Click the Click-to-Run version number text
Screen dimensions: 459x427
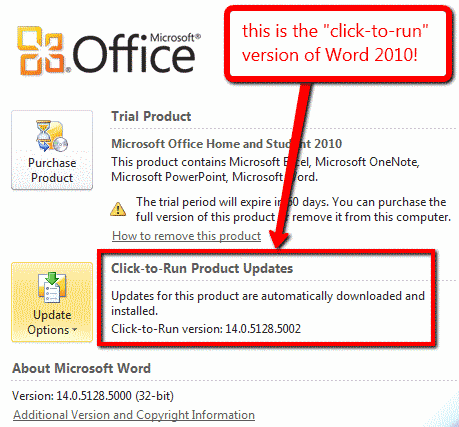(206, 329)
